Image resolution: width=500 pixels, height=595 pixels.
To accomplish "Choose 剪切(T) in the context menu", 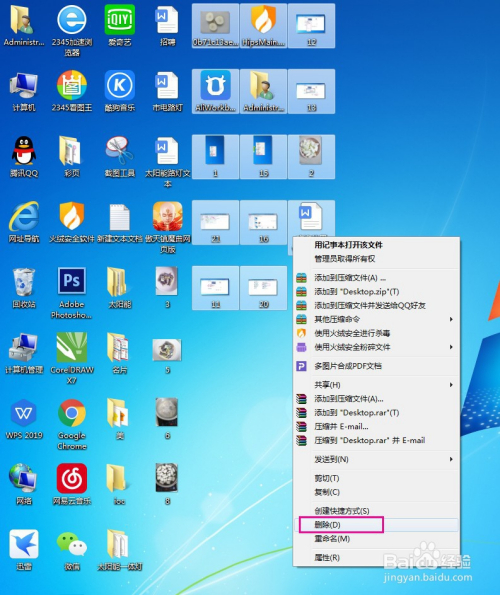I will tap(376, 478).
